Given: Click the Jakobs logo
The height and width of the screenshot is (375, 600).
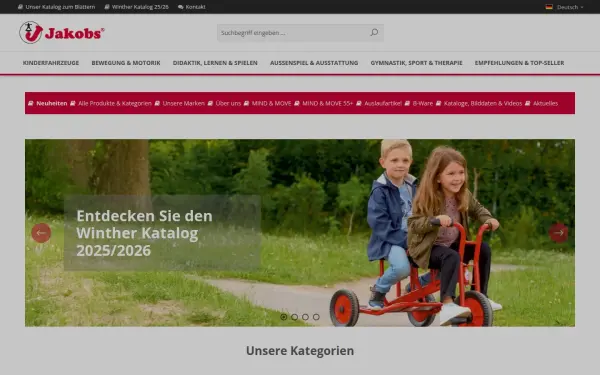Looking at the screenshot, I should click(62, 33).
